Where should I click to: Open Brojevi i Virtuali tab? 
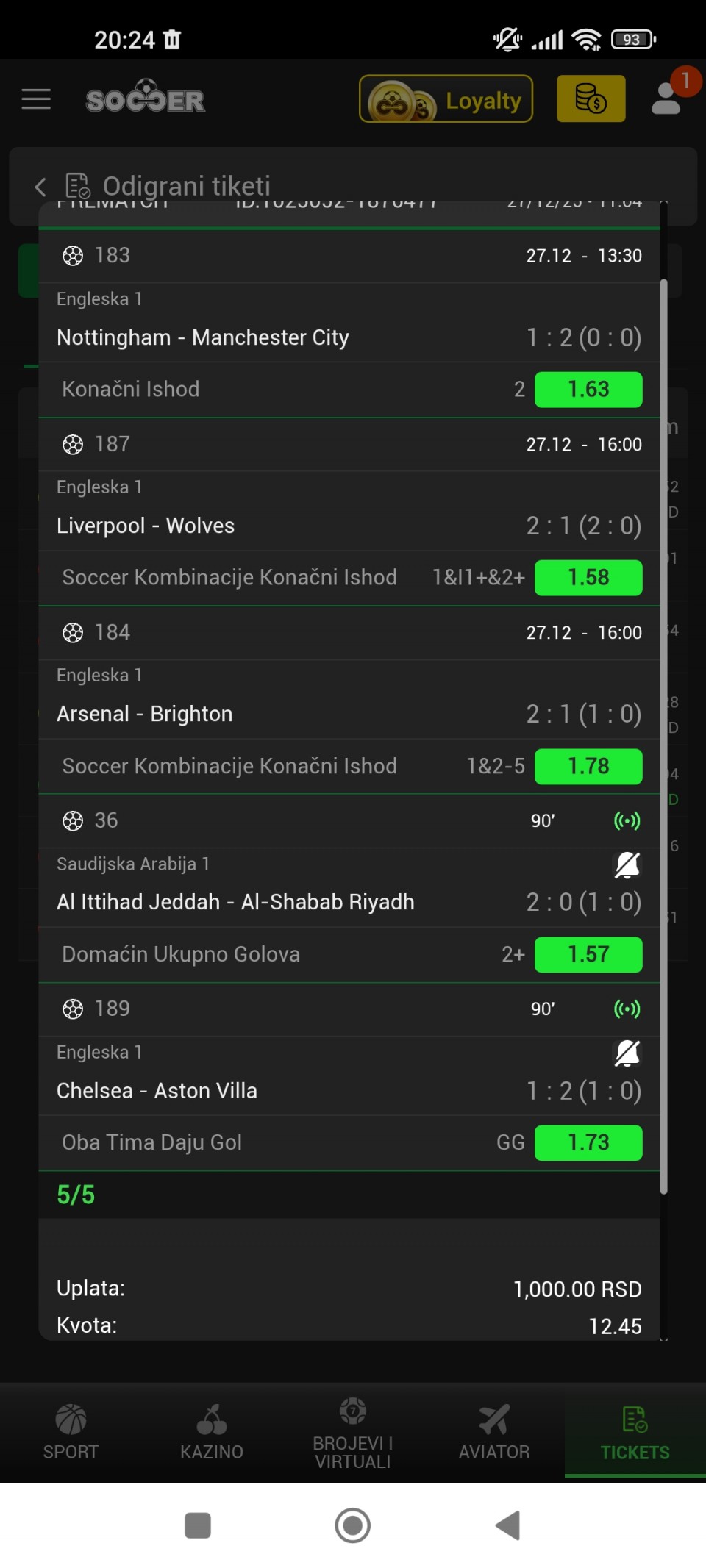pos(353,1431)
